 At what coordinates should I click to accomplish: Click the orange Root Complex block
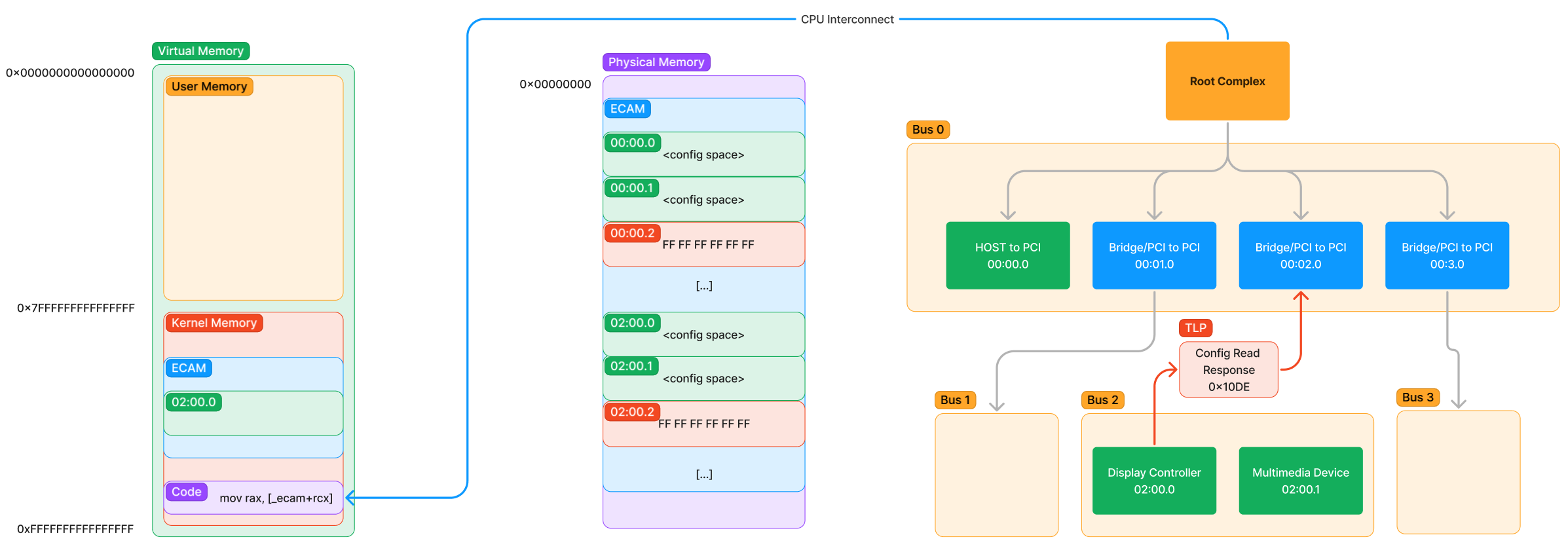[1227, 81]
